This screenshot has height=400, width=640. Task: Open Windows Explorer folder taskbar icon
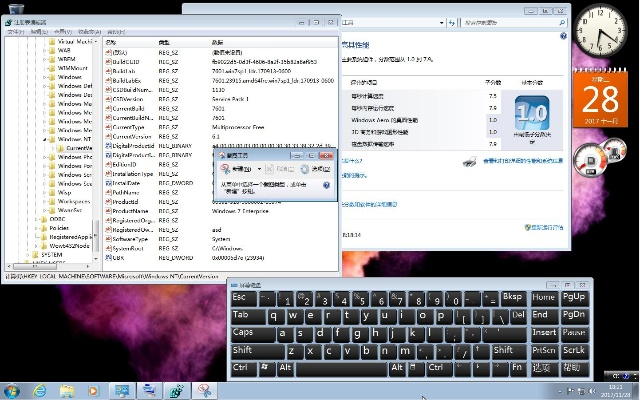click(x=67, y=391)
